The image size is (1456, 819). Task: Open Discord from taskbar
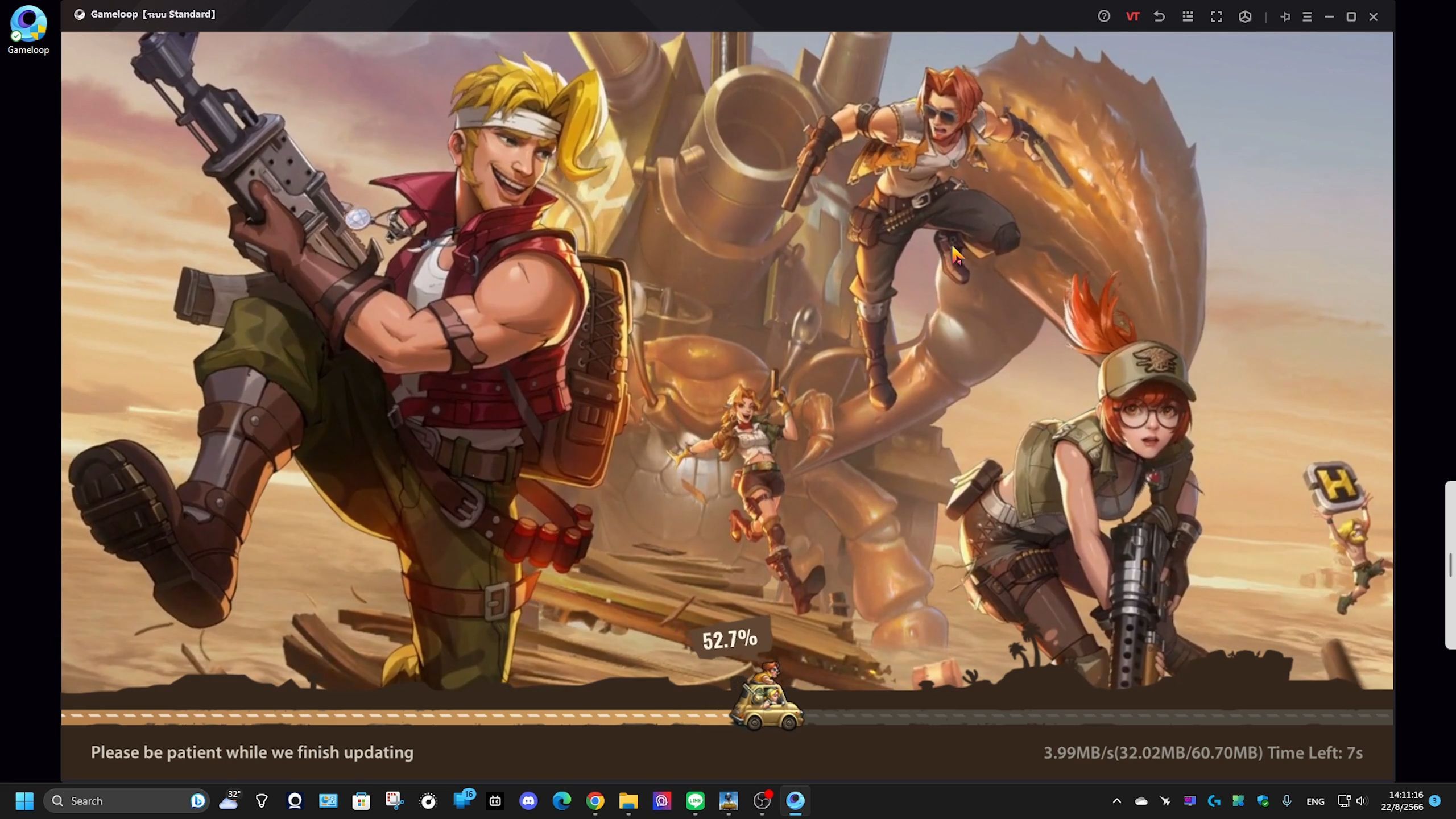pos(528,801)
